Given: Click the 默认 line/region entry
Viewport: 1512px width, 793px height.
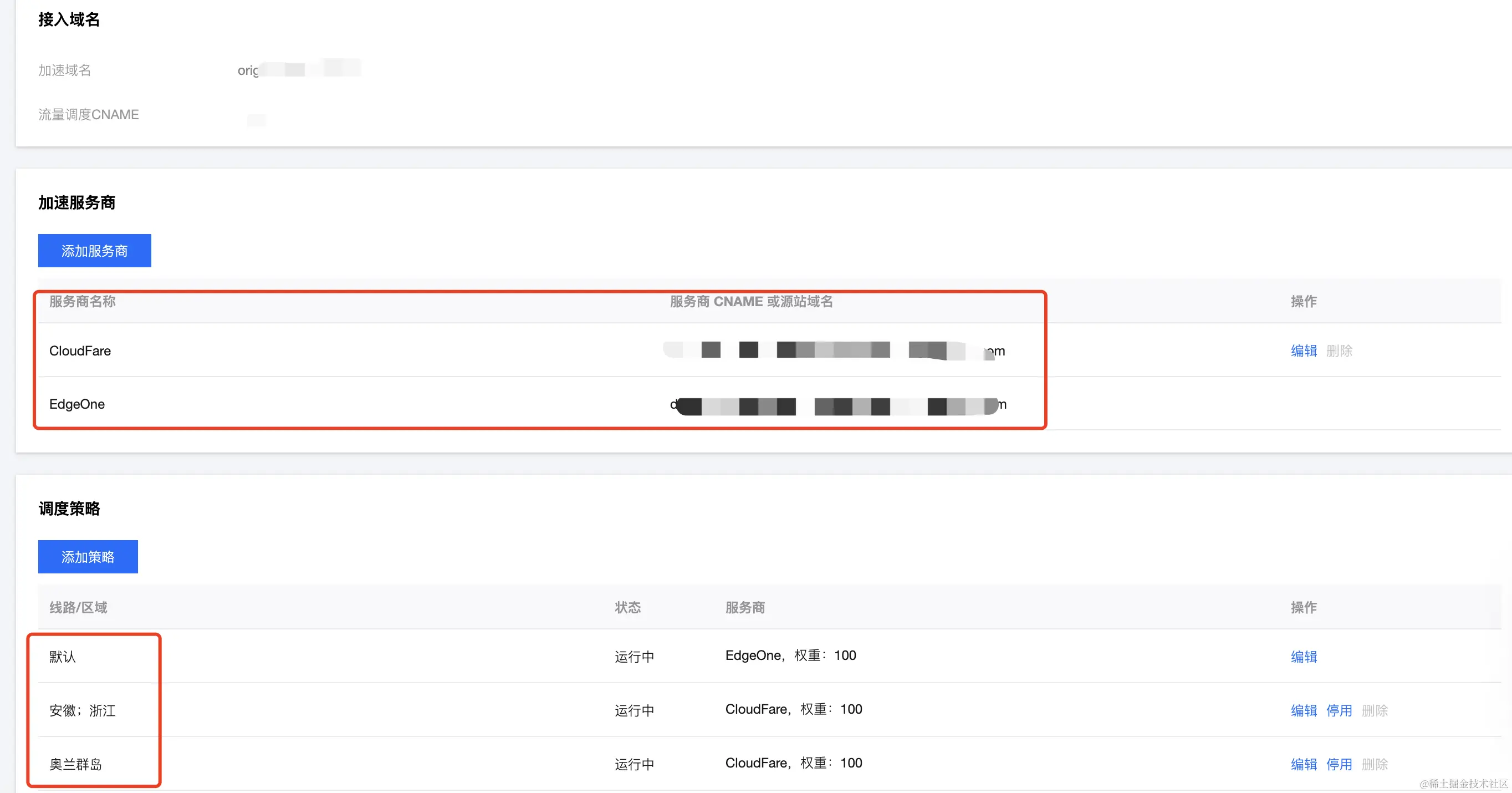Looking at the screenshot, I should (62, 657).
